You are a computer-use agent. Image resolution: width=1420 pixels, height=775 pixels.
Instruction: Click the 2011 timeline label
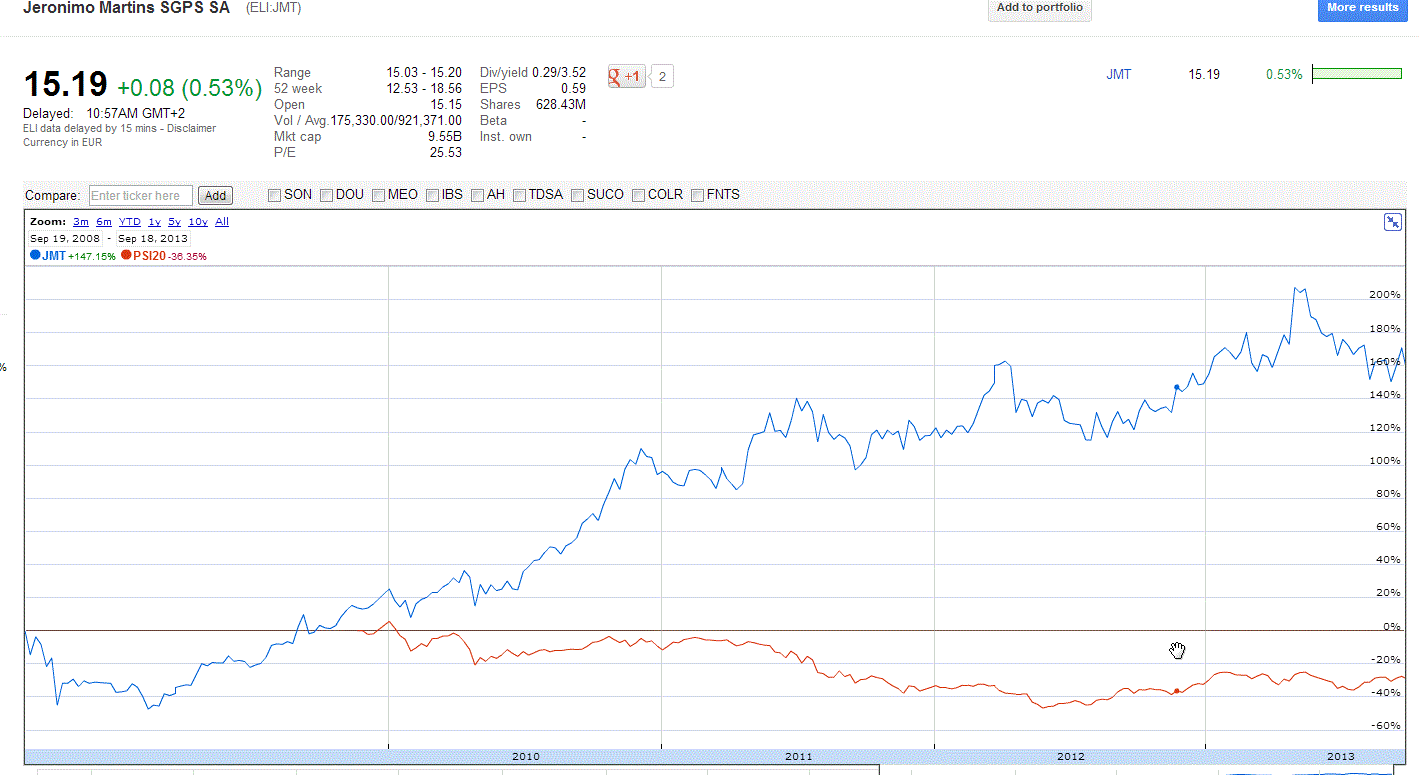(799, 757)
